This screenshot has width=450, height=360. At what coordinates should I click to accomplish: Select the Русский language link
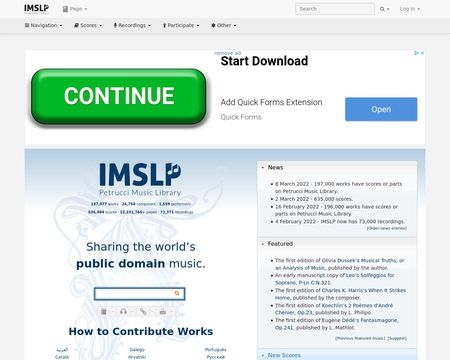click(x=216, y=357)
